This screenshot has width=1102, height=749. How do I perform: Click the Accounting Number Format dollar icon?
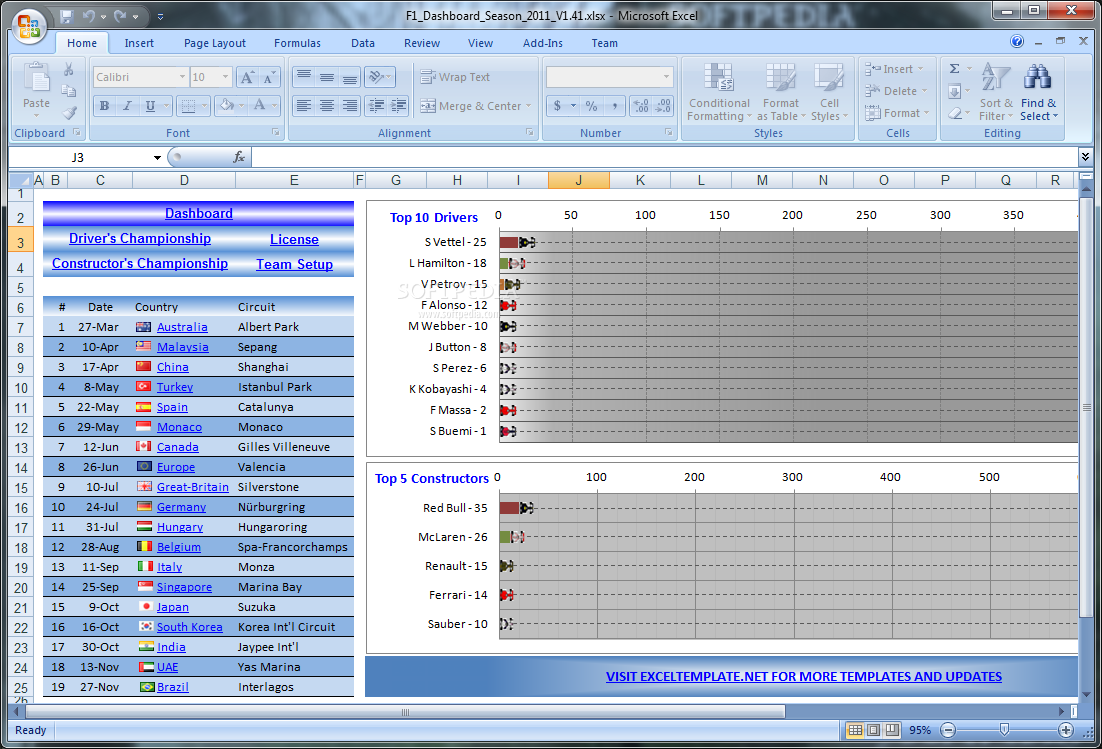(557, 106)
